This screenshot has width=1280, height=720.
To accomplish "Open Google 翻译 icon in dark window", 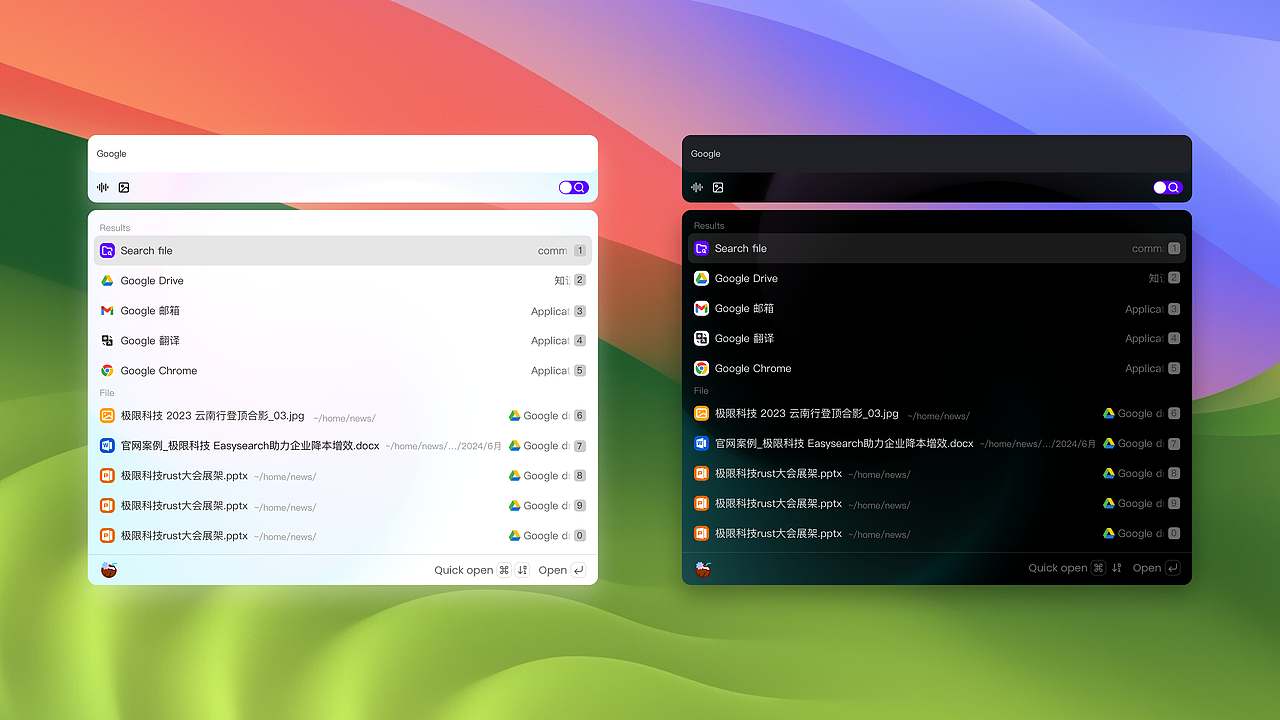I will [701, 339].
